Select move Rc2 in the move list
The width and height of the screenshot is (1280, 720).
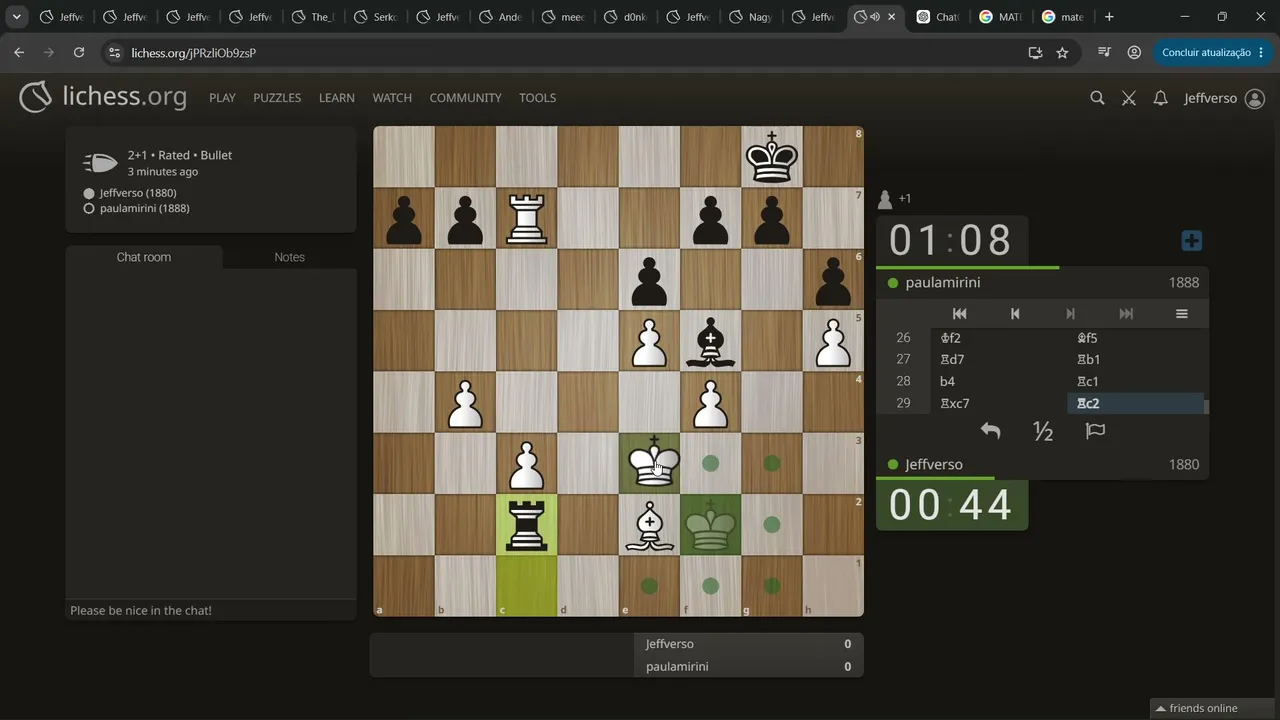(1136, 403)
